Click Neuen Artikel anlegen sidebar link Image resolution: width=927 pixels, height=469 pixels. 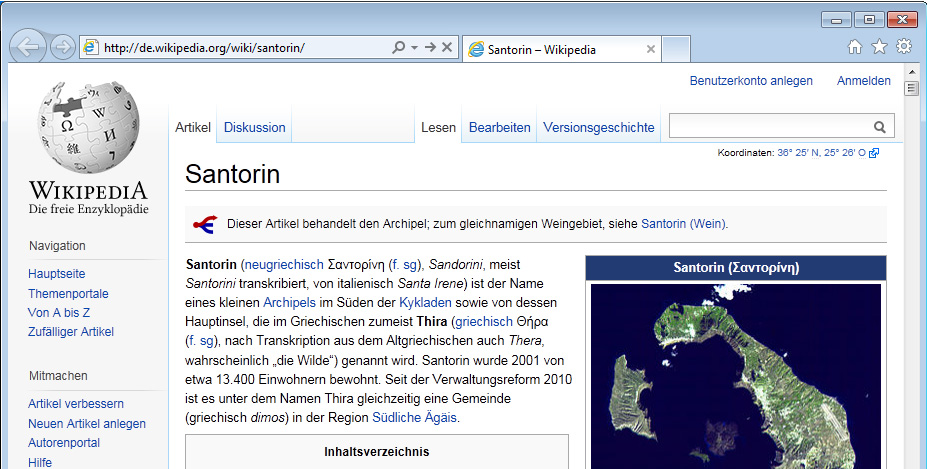pos(87,423)
